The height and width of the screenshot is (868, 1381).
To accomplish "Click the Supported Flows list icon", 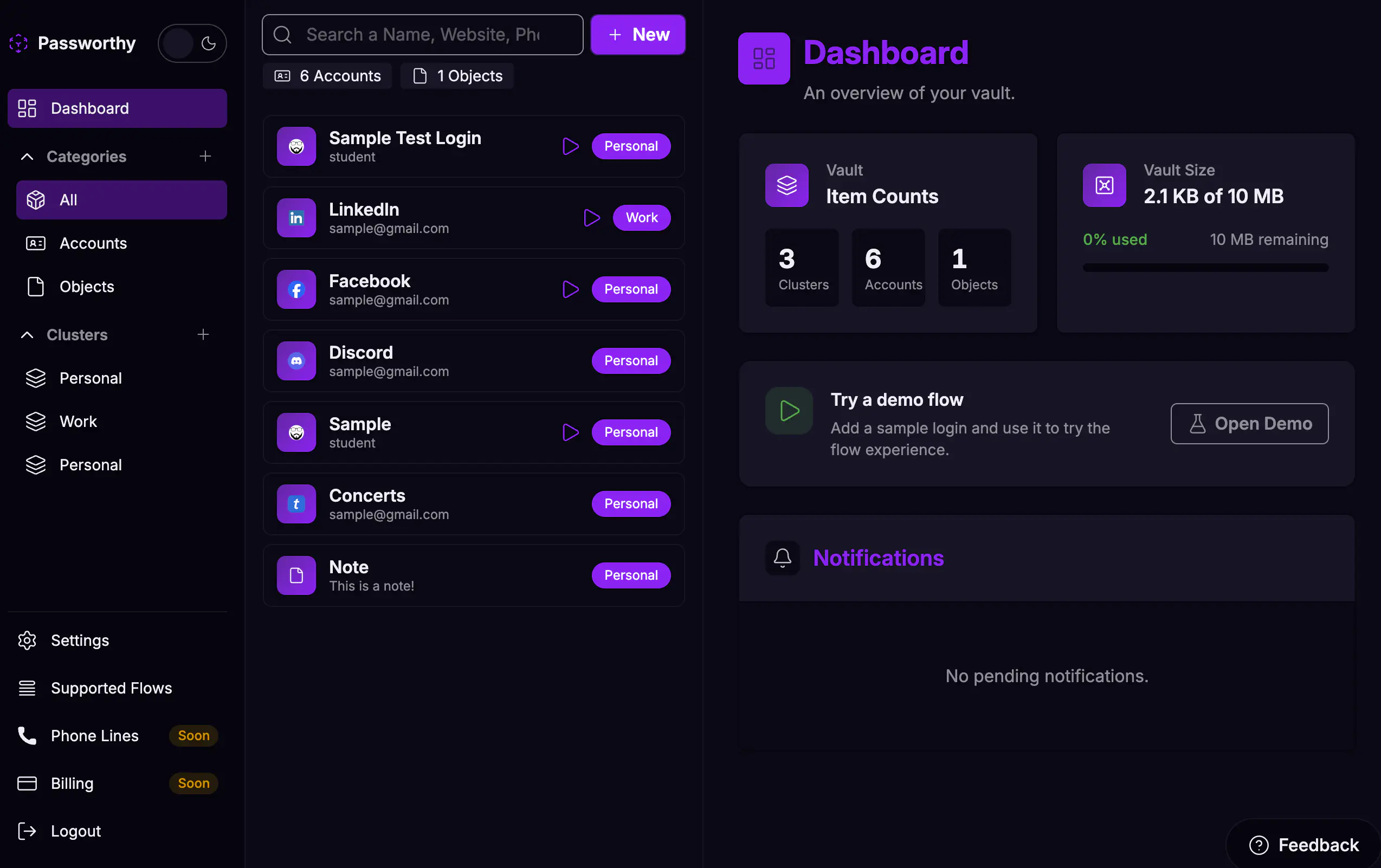I will point(27,688).
